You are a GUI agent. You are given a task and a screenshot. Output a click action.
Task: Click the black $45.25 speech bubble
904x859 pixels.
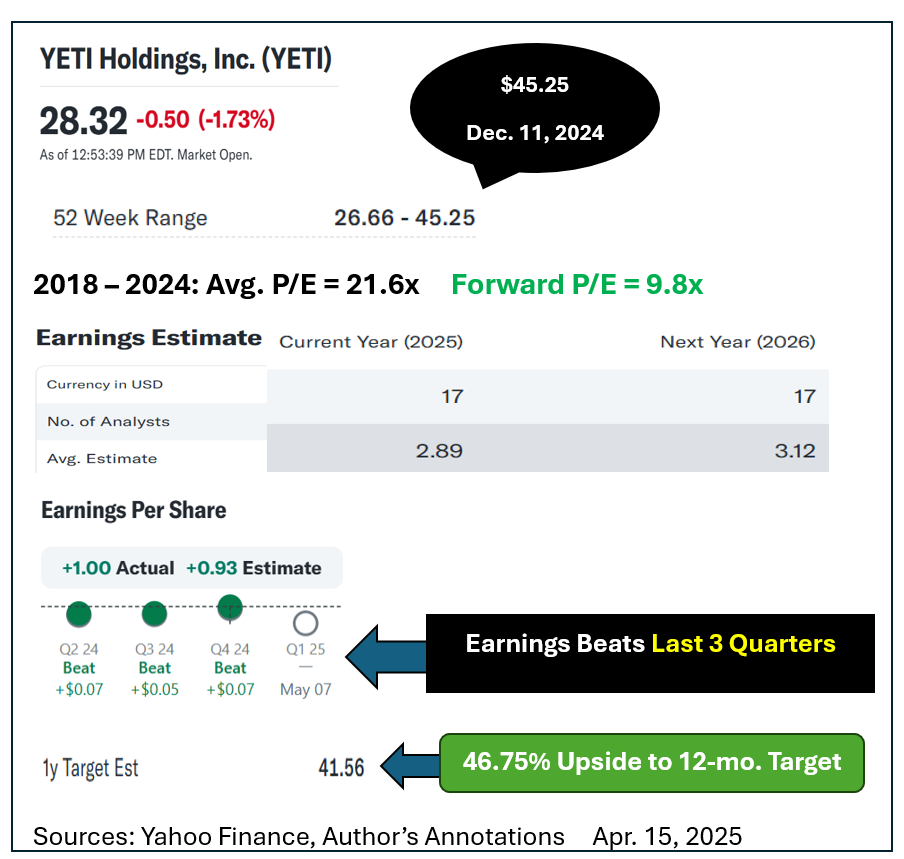(535, 108)
